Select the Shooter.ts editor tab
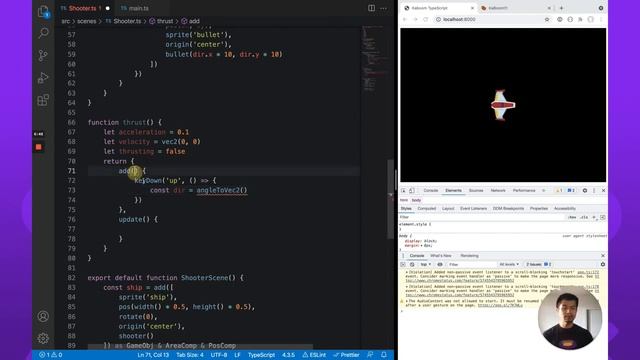Image resolution: width=640 pixels, height=360 pixels. click(84, 8)
